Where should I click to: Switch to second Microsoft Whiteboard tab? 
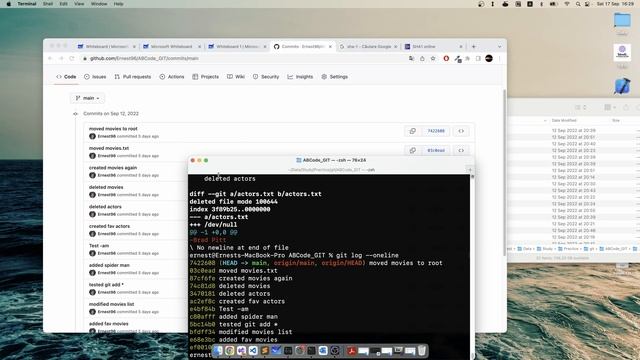tap(171, 47)
